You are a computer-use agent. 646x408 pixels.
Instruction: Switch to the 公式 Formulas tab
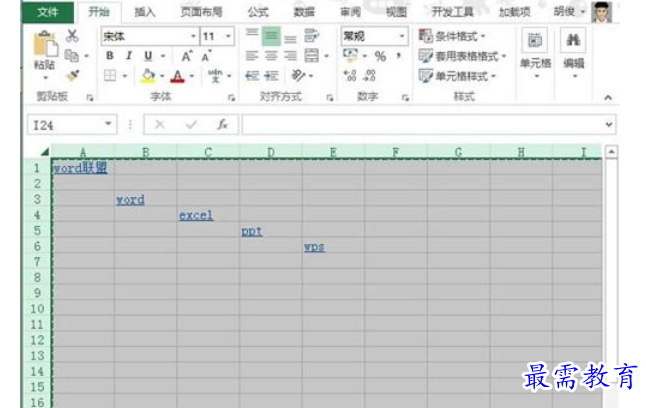pos(258,12)
